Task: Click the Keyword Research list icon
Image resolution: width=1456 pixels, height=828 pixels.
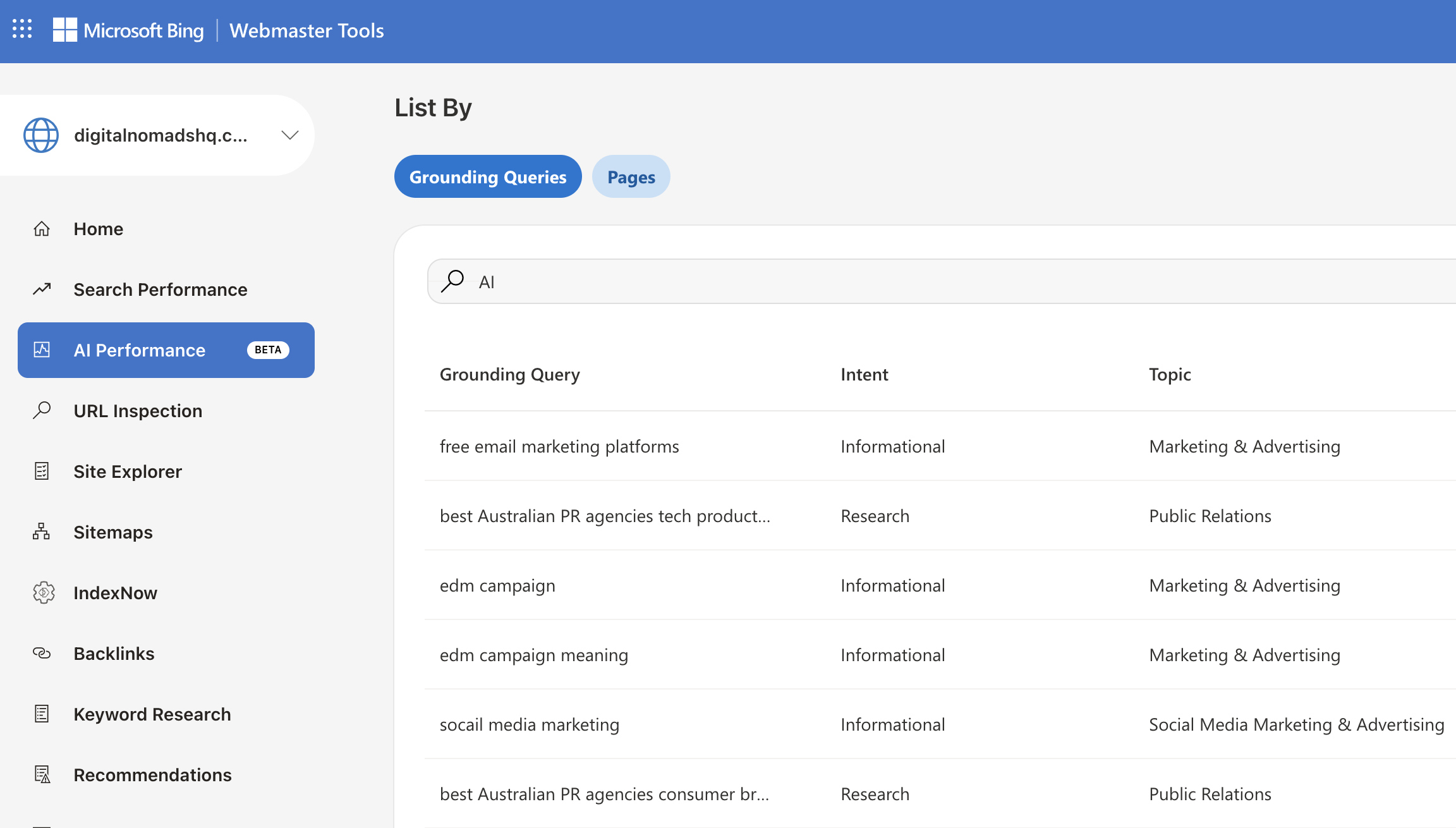Action: [x=42, y=714]
